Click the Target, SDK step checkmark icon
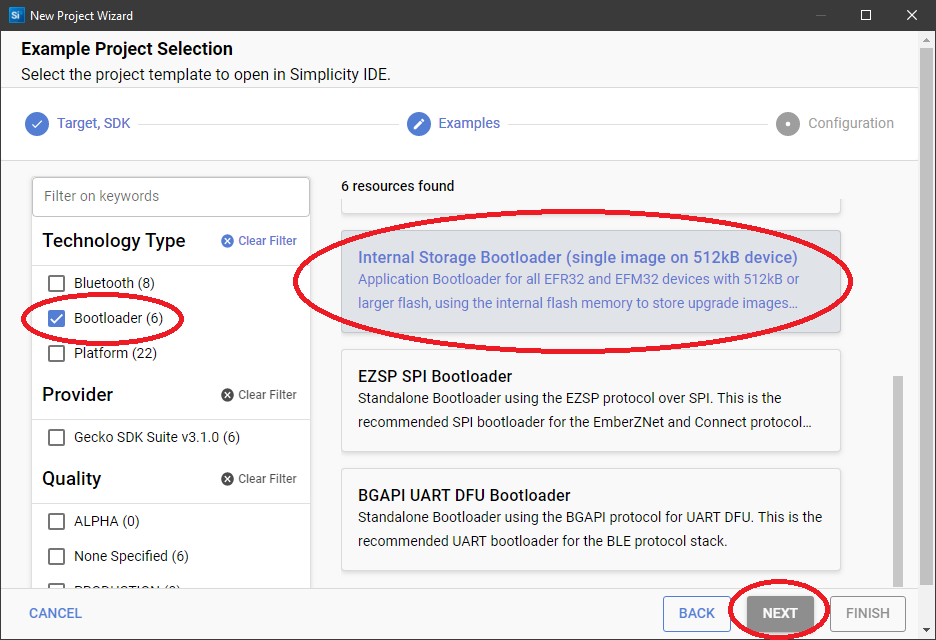Image resolution: width=936 pixels, height=640 pixels. coord(37,124)
